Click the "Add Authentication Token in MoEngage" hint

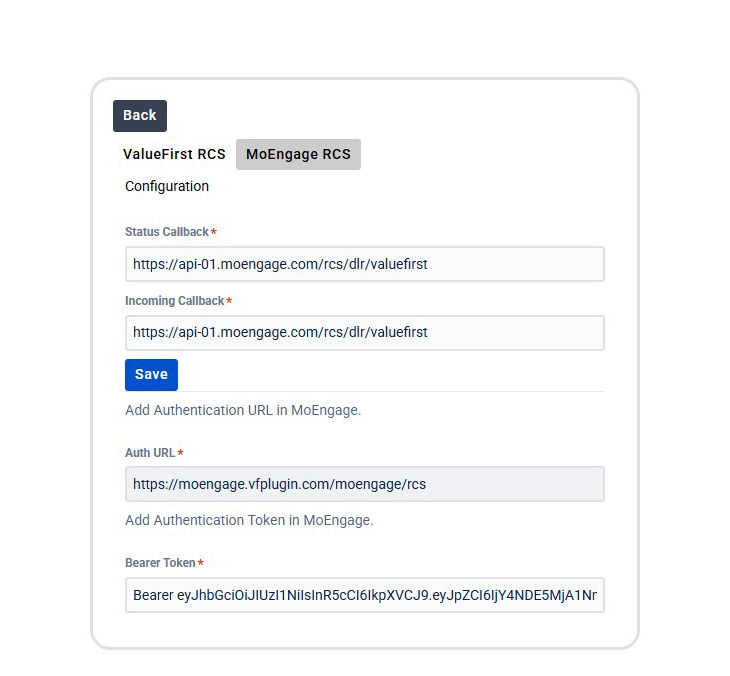[249, 520]
